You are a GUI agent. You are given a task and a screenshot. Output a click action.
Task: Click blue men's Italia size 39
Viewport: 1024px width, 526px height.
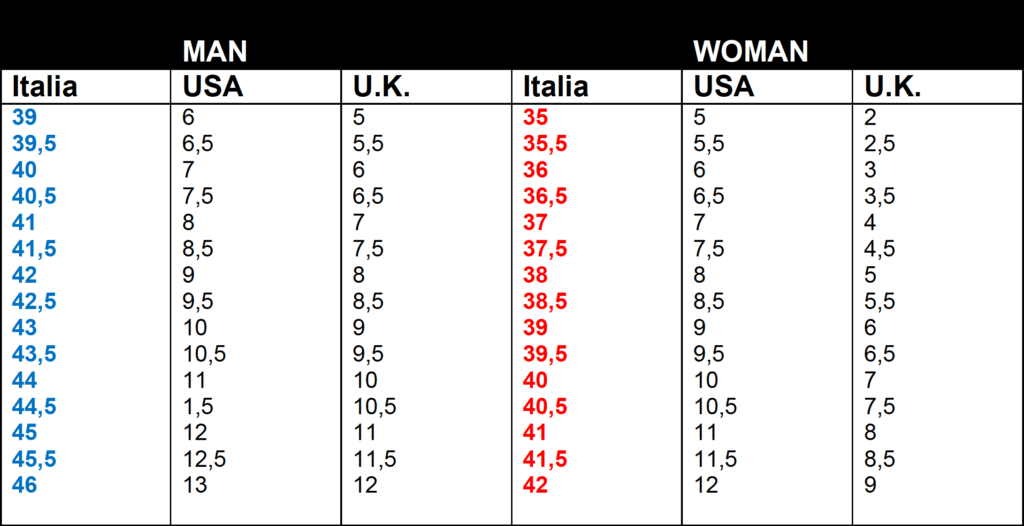(x=25, y=117)
